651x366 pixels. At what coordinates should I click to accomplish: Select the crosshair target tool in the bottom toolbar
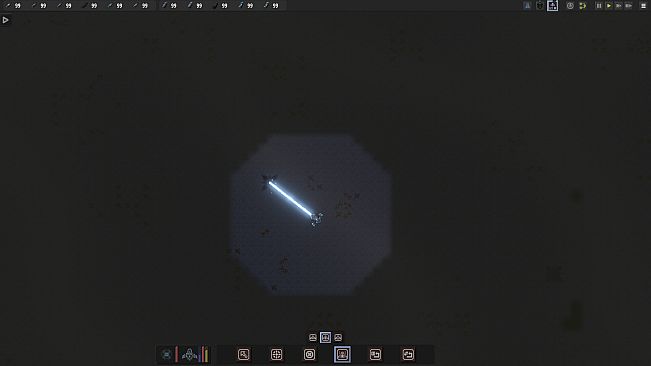tap(277, 354)
